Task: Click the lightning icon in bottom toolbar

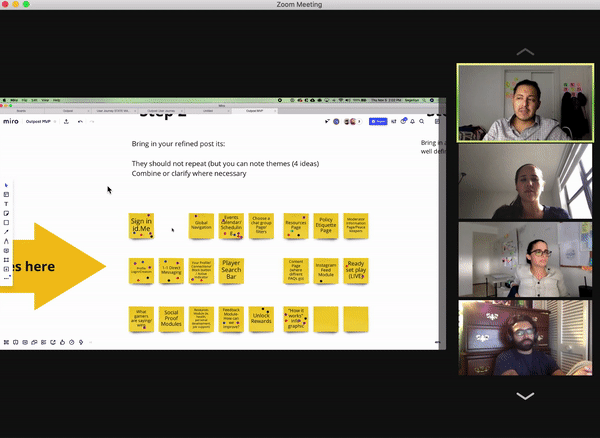Action: [81, 342]
